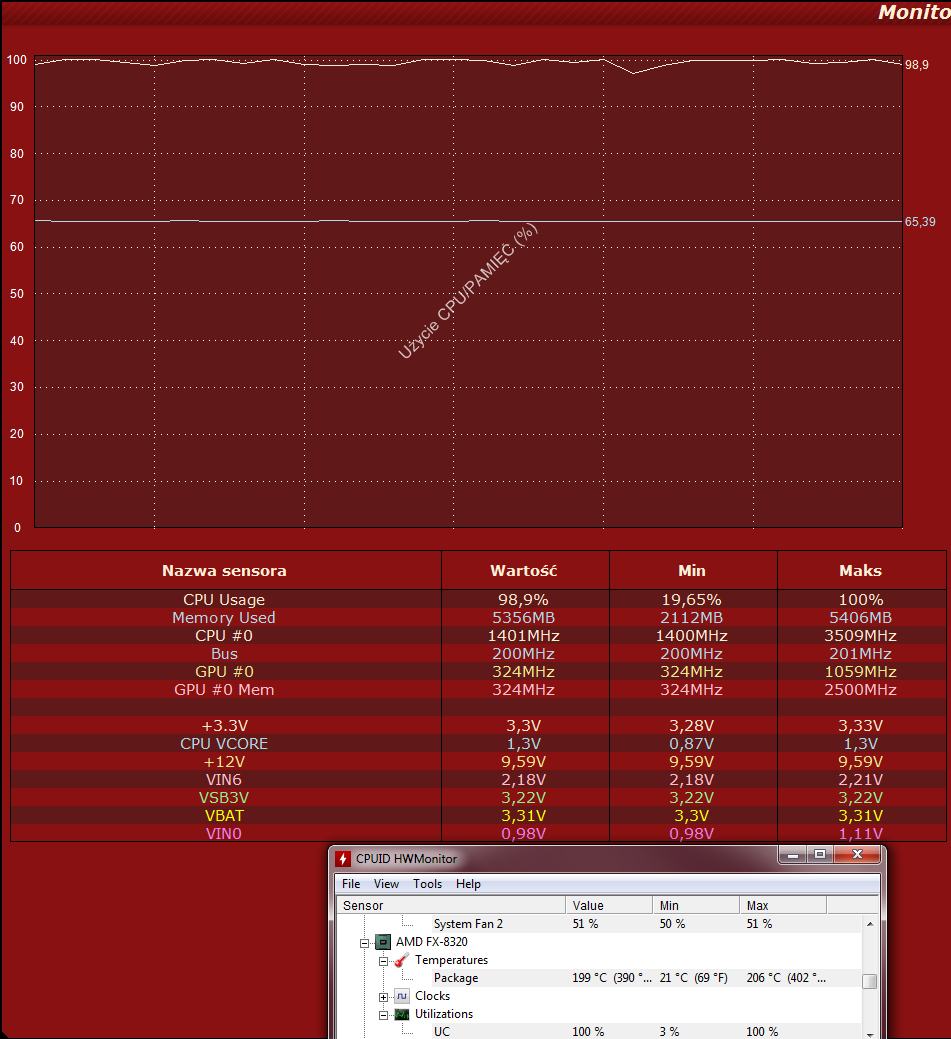The width and height of the screenshot is (951, 1039).
Task: Click the Sensor column header
Action: click(451, 905)
